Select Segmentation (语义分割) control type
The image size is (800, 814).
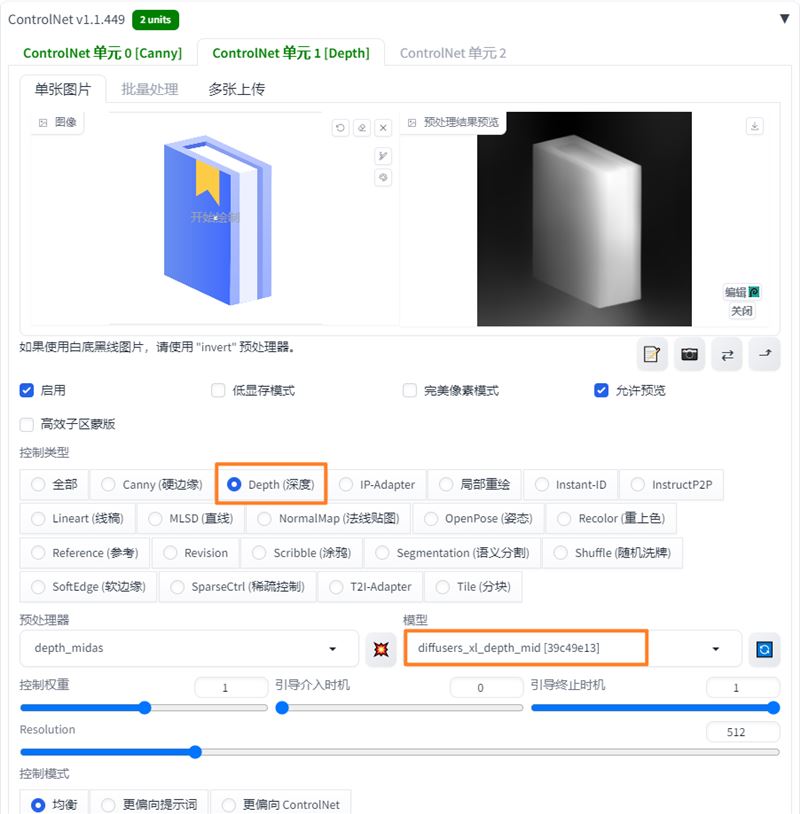(452, 553)
